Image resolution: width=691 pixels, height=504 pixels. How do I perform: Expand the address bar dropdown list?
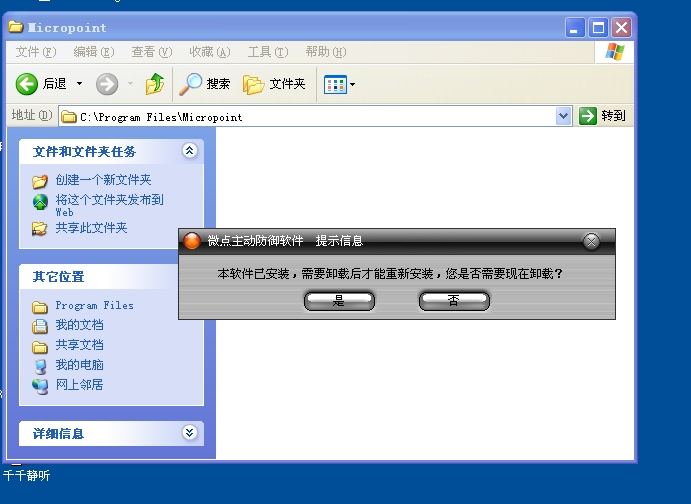tap(564, 116)
